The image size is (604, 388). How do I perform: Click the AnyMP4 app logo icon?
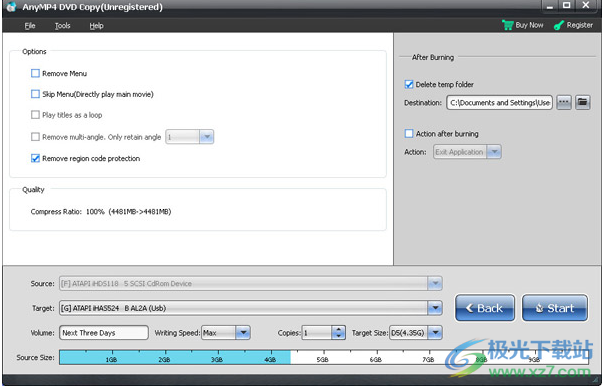[x=11, y=7]
